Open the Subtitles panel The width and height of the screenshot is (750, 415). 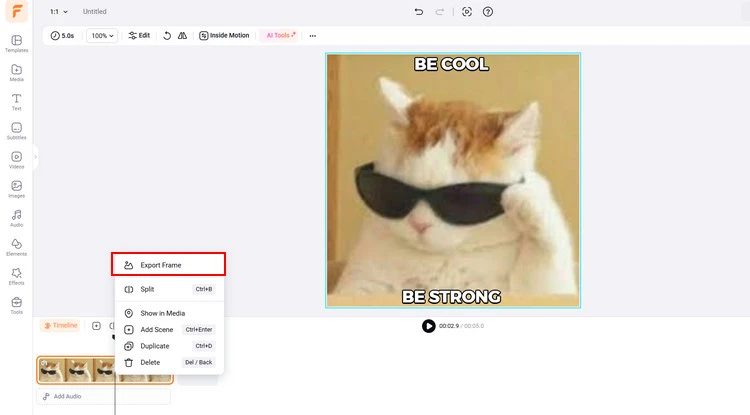pyautogui.click(x=16, y=131)
